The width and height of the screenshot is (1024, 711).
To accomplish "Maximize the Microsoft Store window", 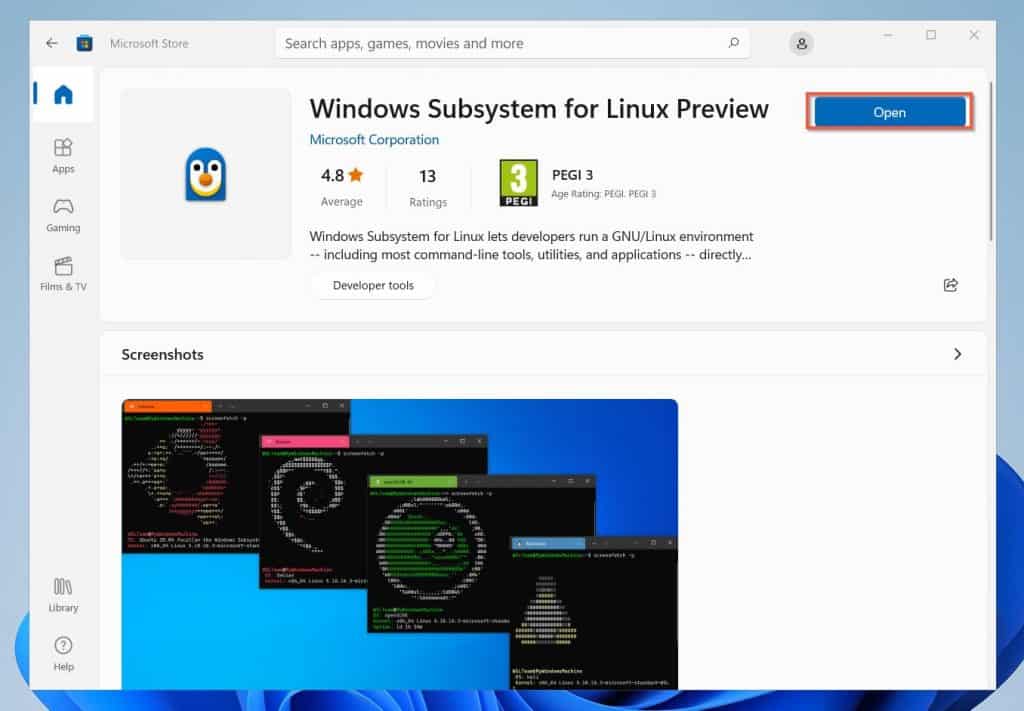I will pos(931,35).
